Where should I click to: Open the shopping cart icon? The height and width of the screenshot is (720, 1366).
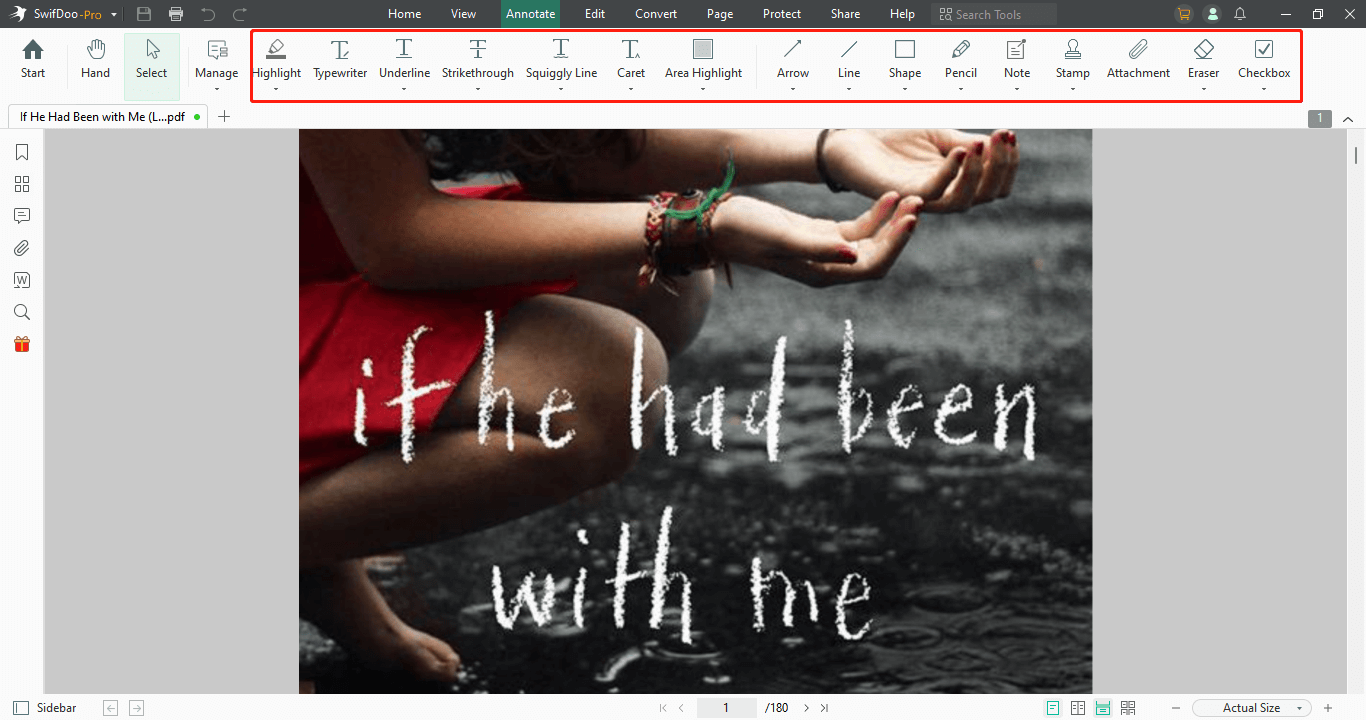pyautogui.click(x=1184, y=14)
